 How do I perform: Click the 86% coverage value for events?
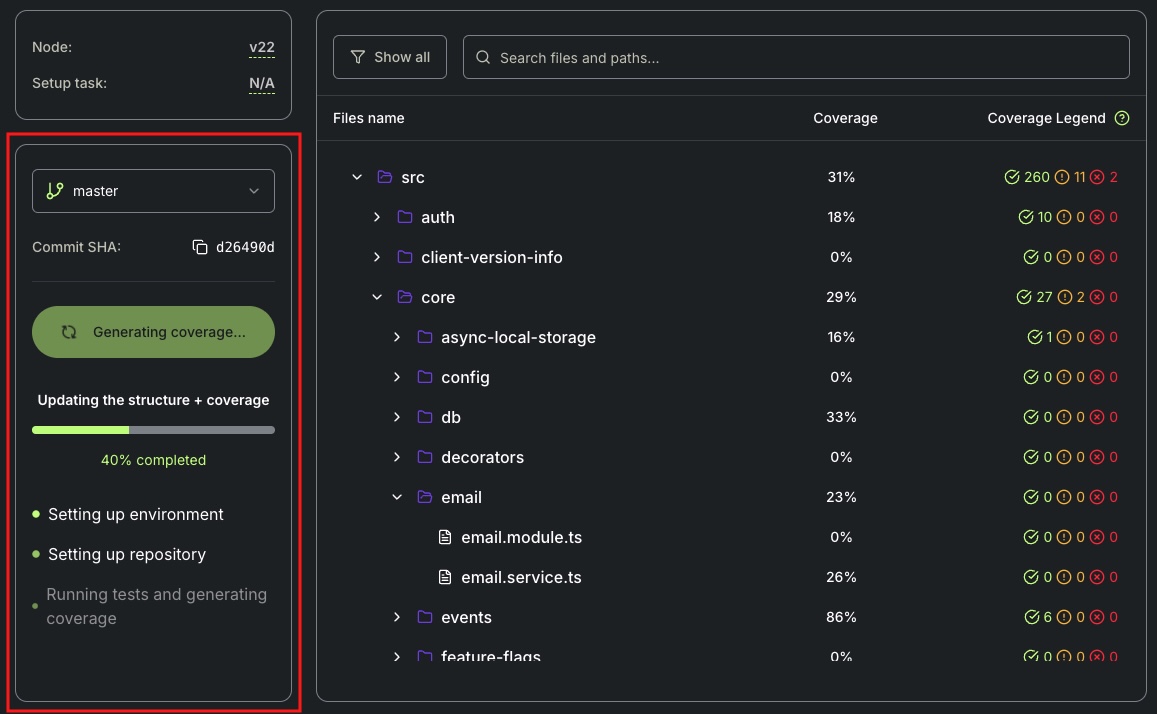[841, 617]
